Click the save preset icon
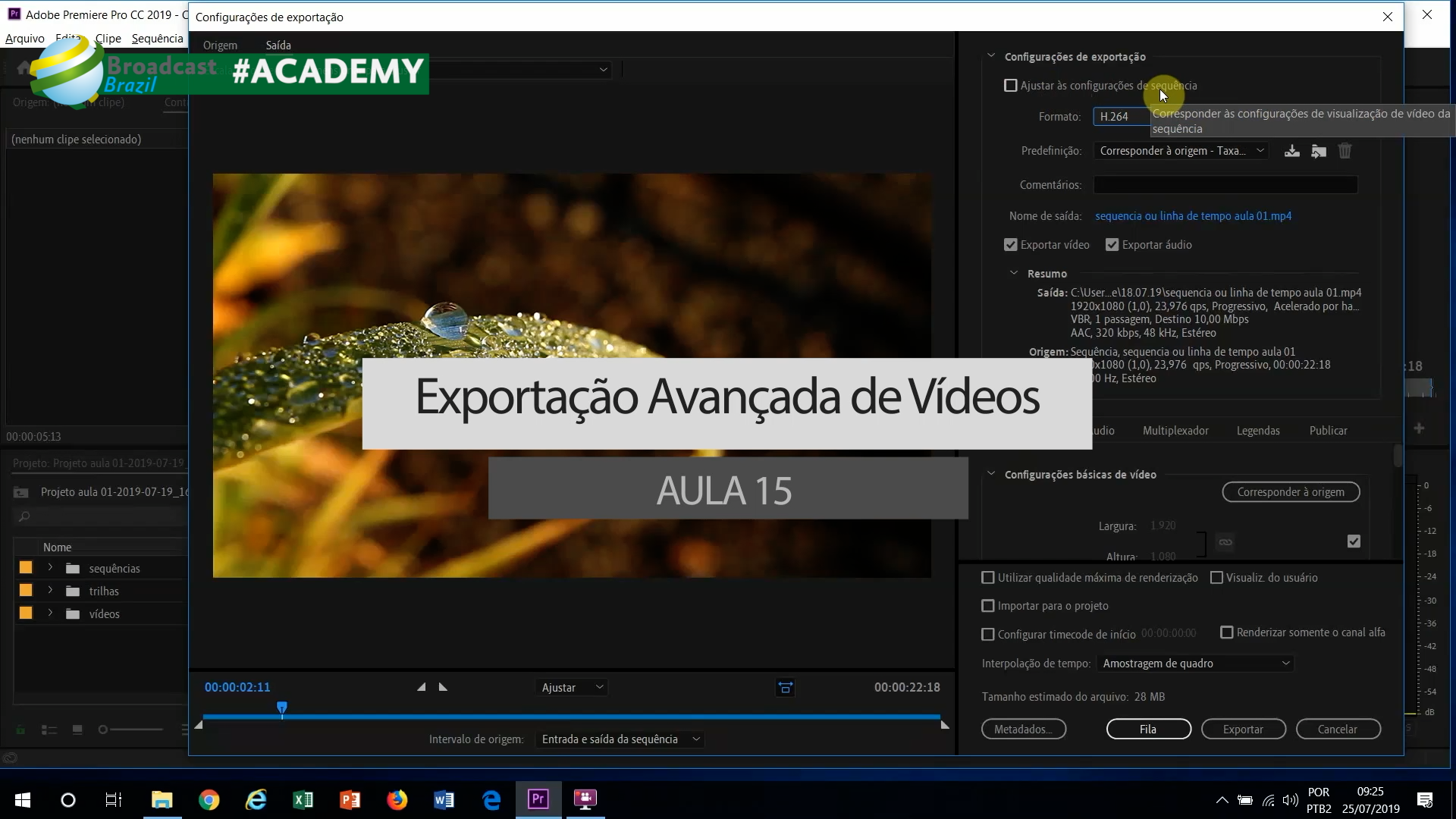 [1291, 151]
